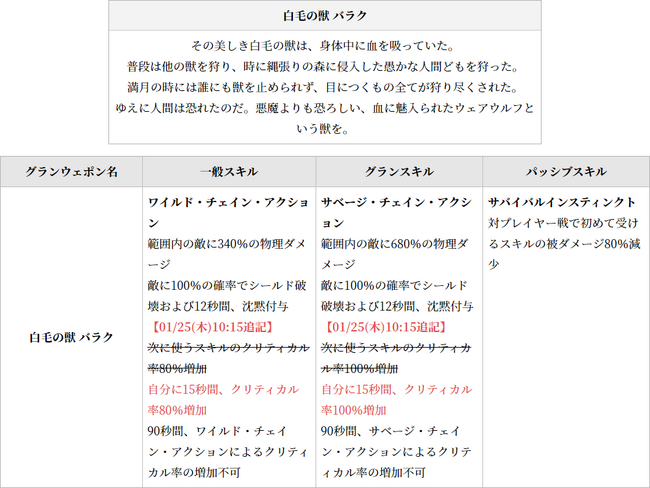
Task: Click weapon name cell '白毛の獣 バラク'
Action: click(x=71, y=337)
